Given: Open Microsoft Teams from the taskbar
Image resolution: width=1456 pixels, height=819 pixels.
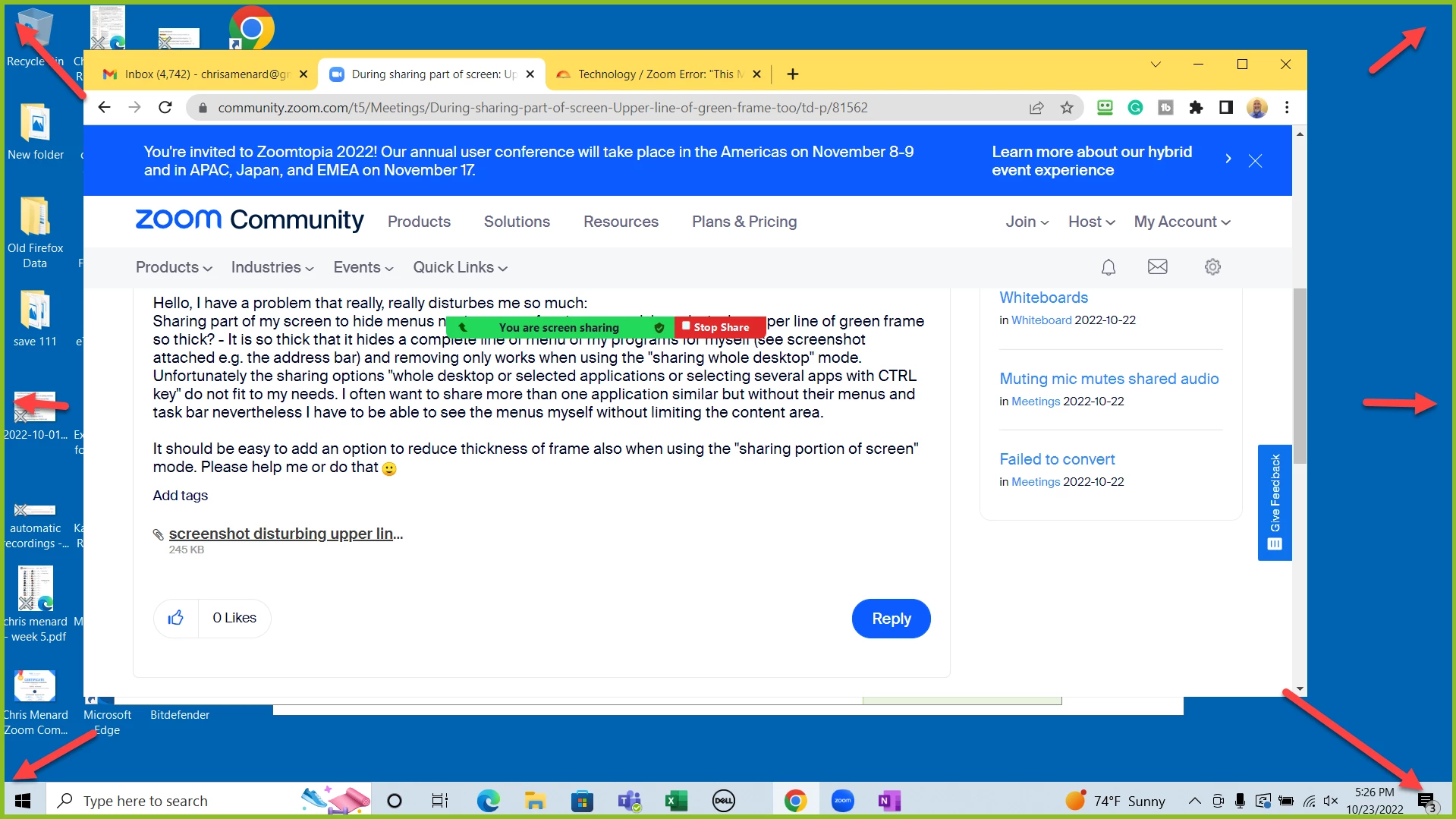Looking at the screenshot, I should pos(629,801).
